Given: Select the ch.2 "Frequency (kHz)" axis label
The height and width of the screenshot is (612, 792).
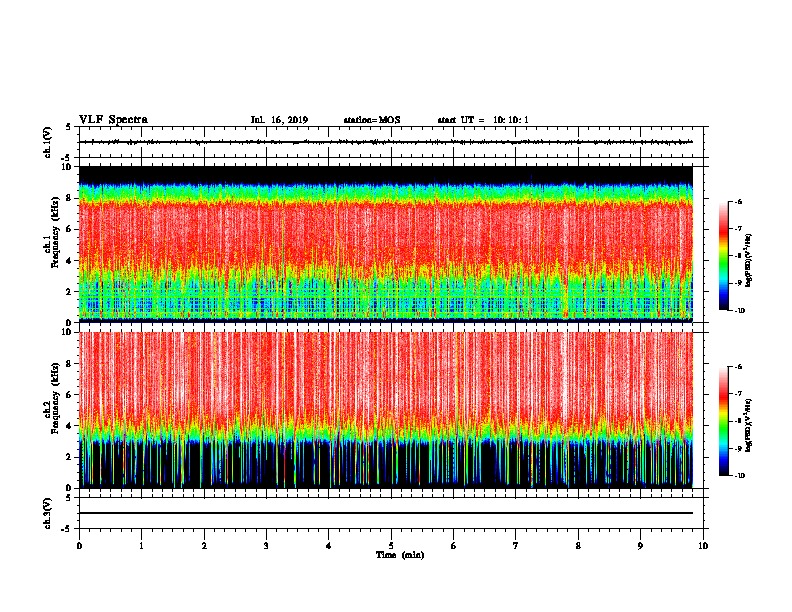Looking at the screenshot, I should click(55, 398).
